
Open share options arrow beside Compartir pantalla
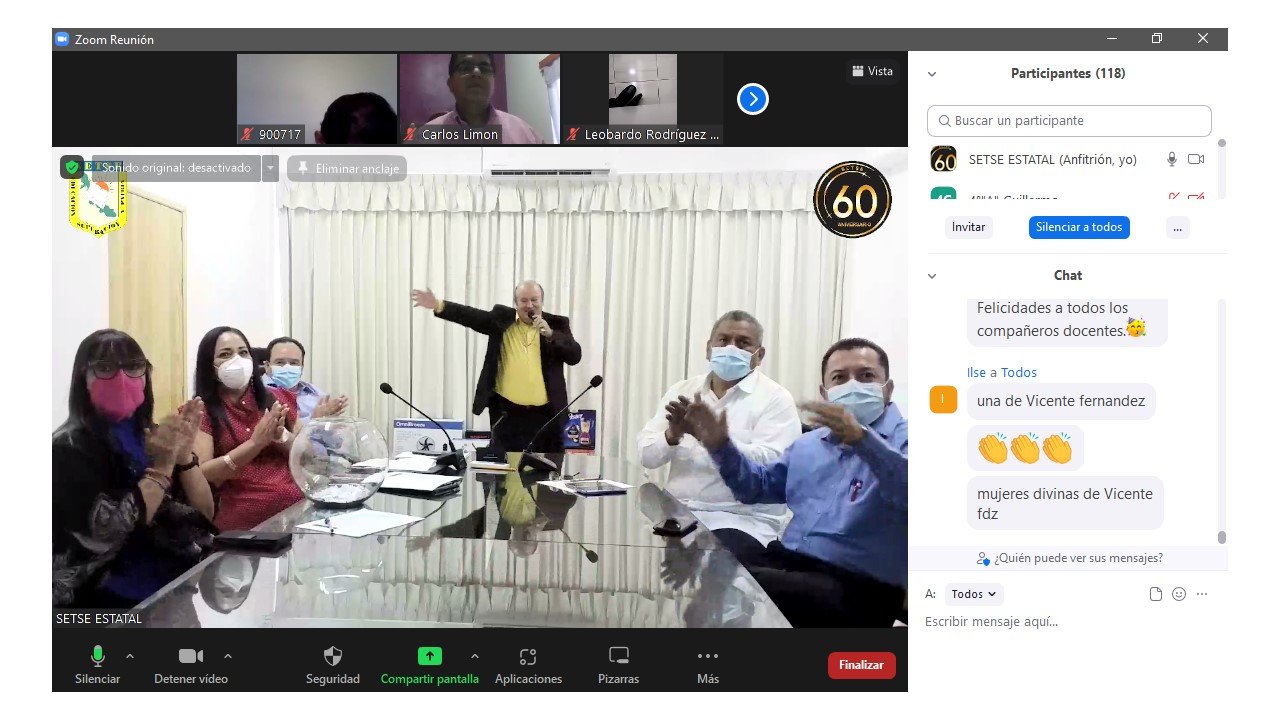click(x=475, y=656)
